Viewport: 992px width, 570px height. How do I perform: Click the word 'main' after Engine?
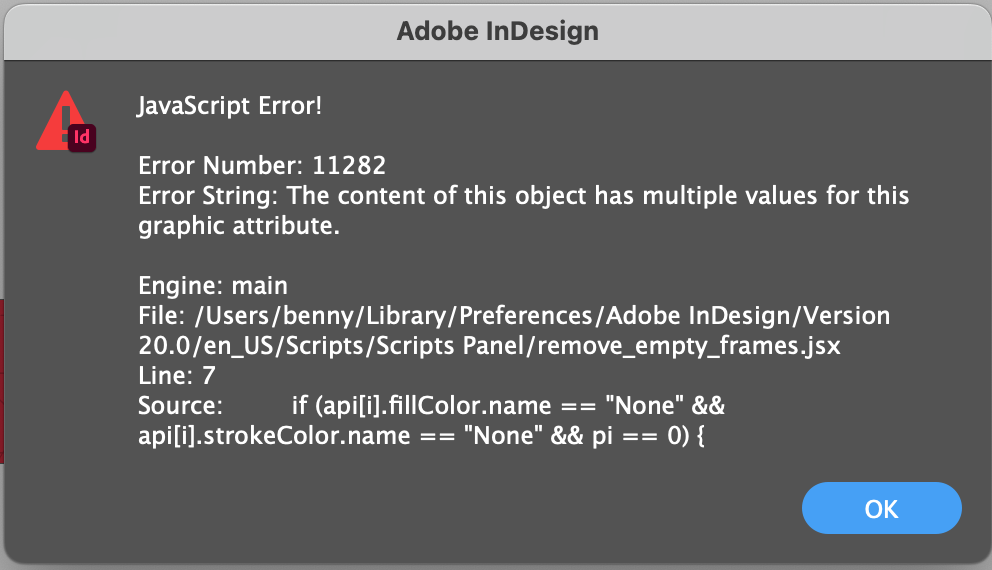click(260, 286)
